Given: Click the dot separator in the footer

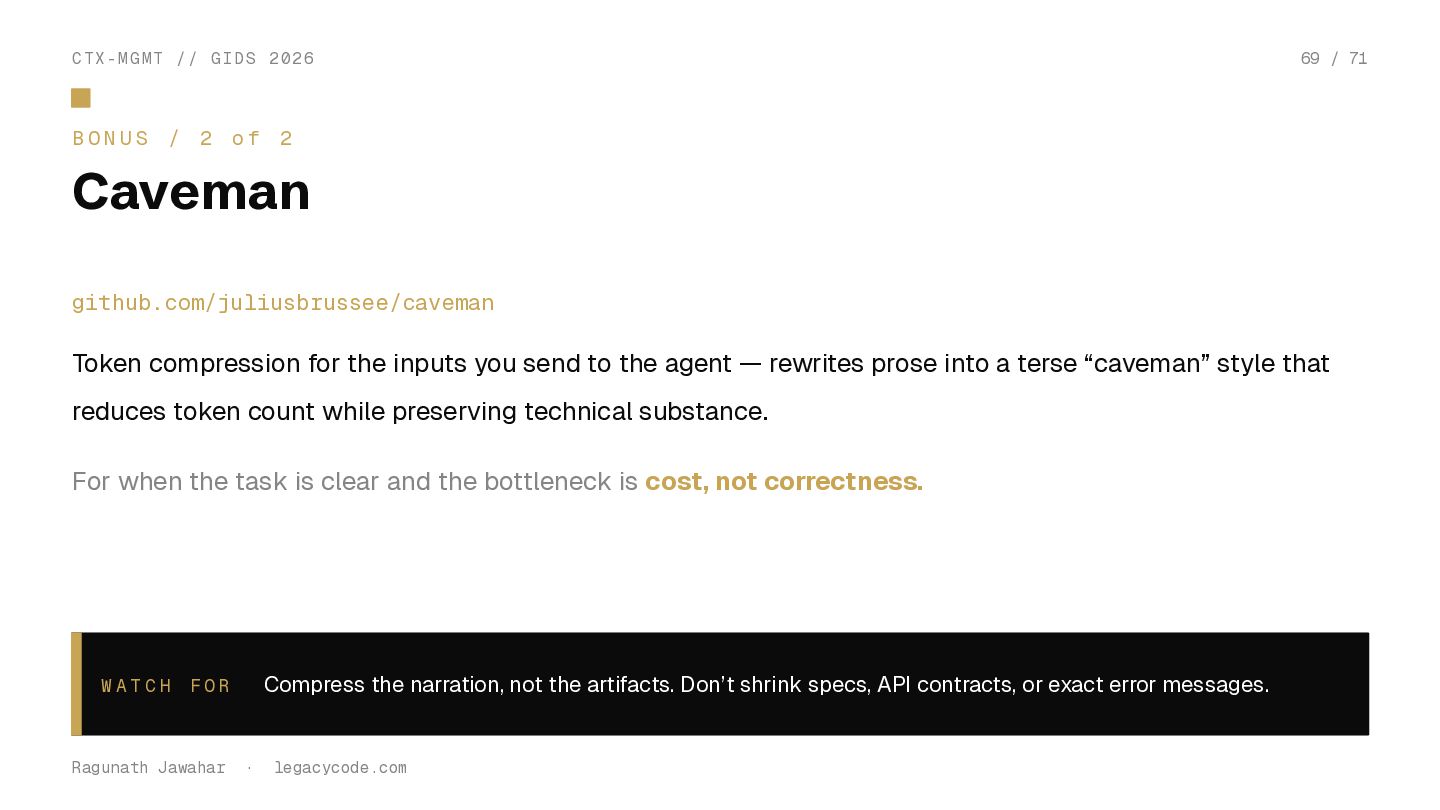Looking at the screenshot, I should [x=249, y=768].
